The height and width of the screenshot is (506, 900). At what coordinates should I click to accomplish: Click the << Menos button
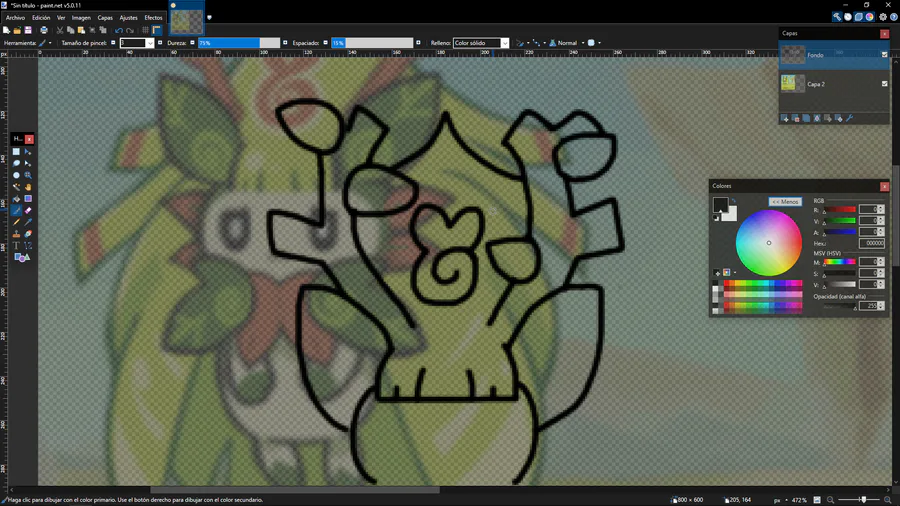click(x=785, y=202)
